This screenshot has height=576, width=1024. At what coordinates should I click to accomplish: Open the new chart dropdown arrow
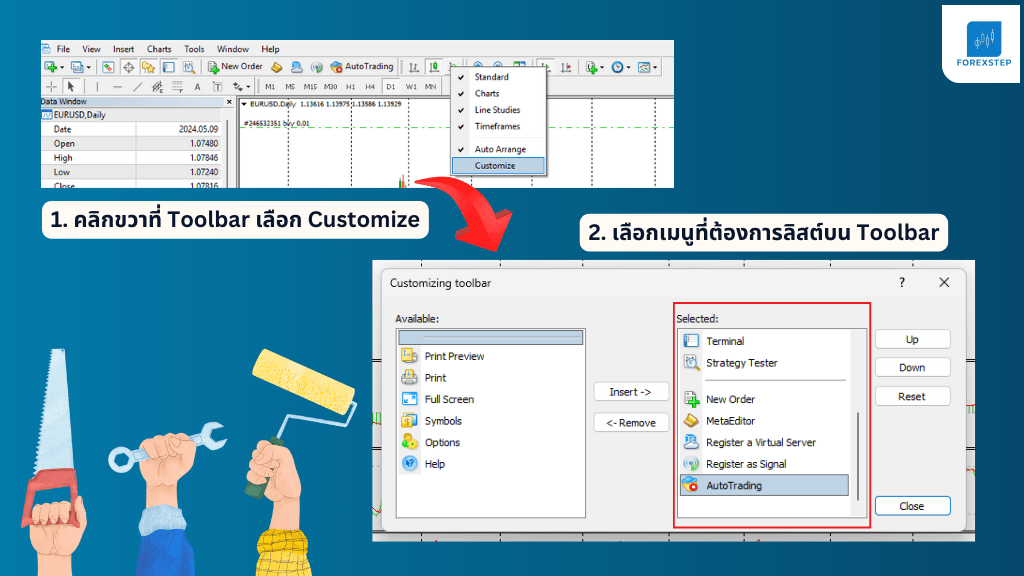[x=63, y=68]
